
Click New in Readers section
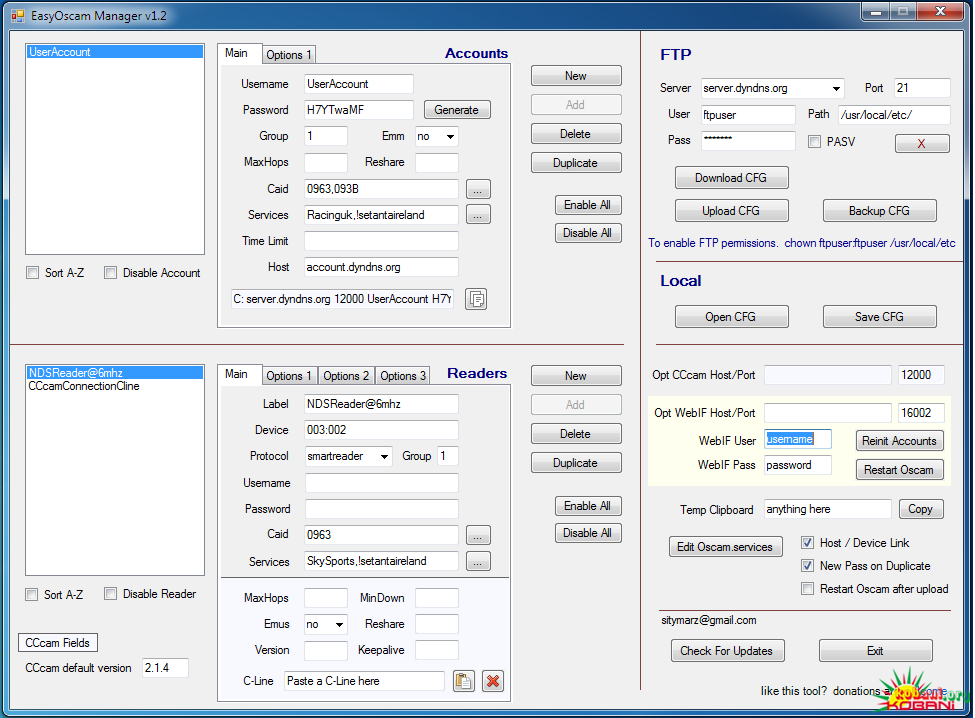pyautogui.click(x=576, y=375)
